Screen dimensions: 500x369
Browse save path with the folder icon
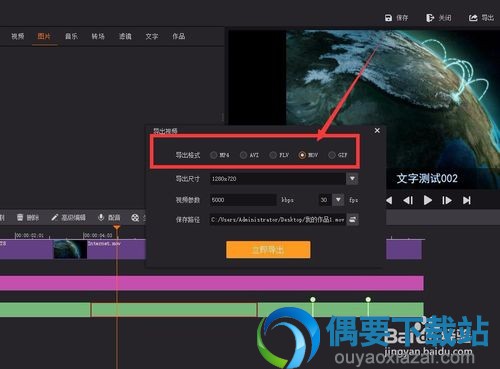(x=352, y=219)
